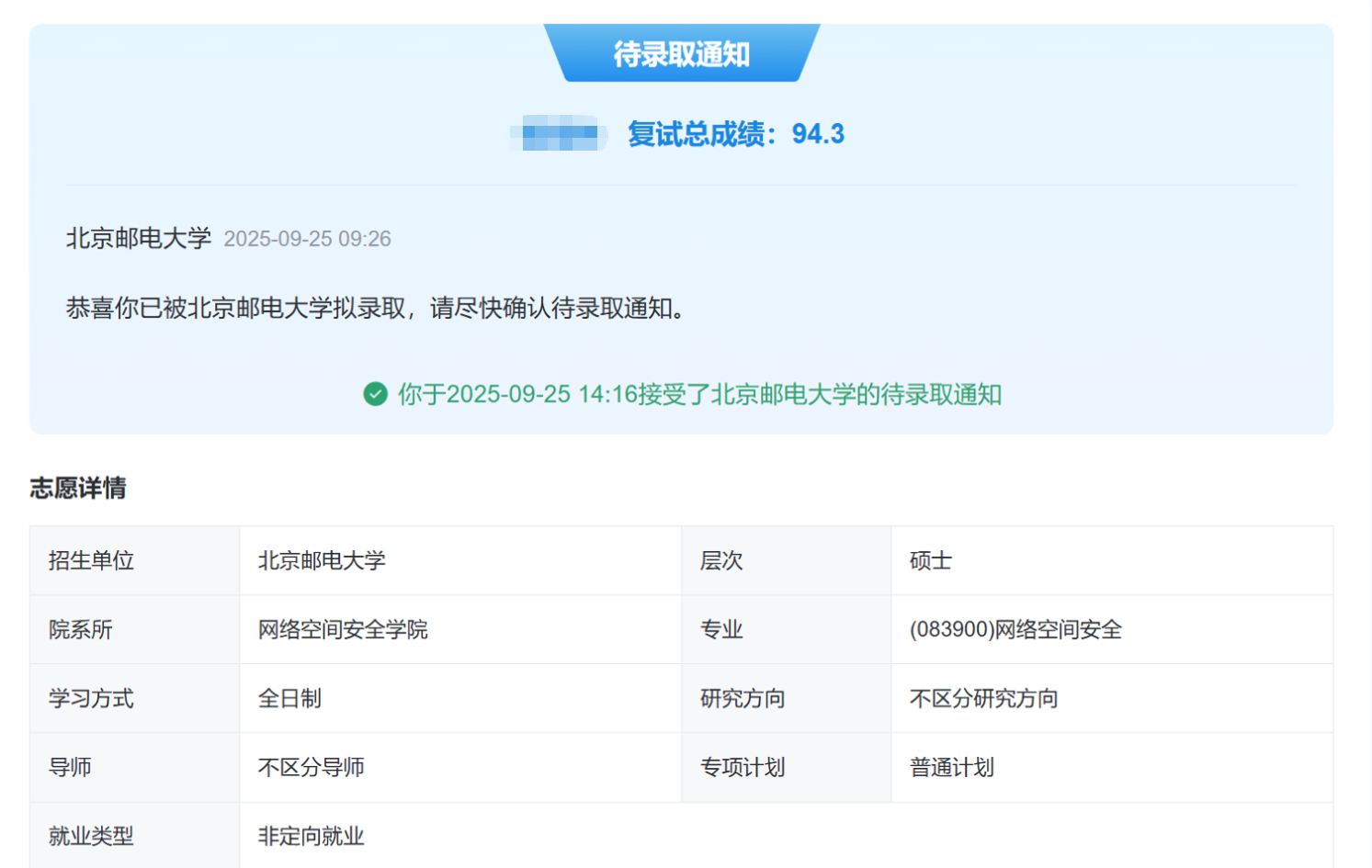
Task: Click the 志愿详情 section heading
Action: pos(78,488)
